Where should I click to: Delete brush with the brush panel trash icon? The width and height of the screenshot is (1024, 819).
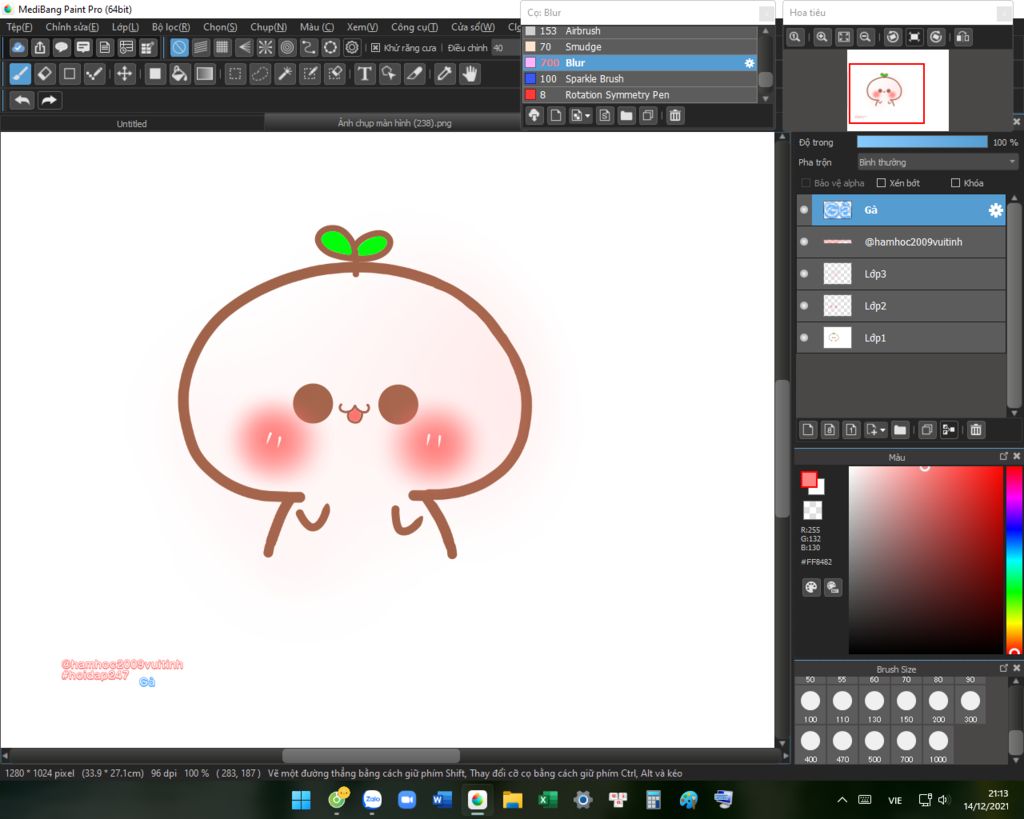(675, 116)
